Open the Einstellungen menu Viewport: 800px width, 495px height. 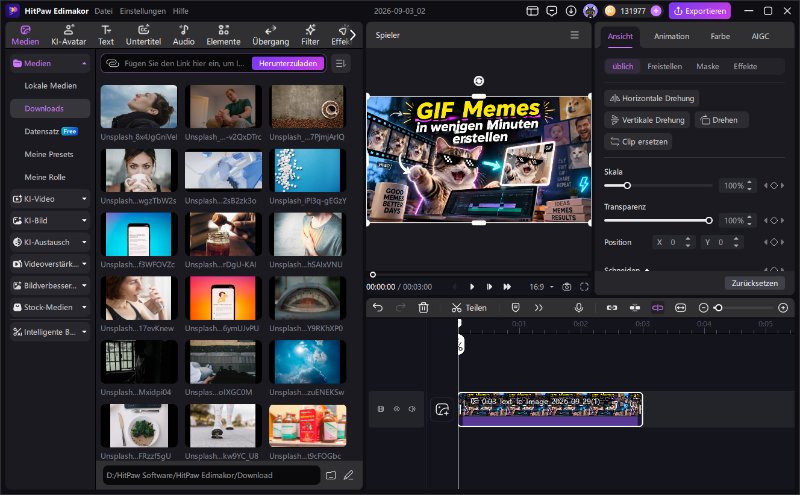142,11
